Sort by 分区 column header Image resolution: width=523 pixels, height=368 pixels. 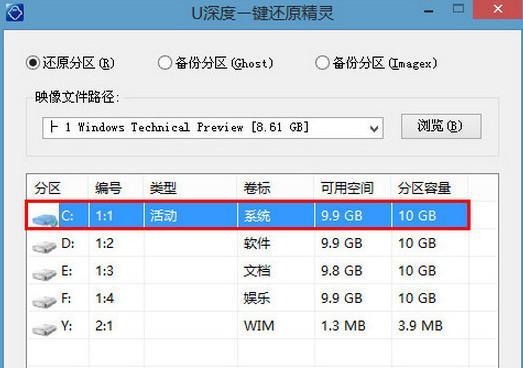pyautogui.click(x=47, y=188)
